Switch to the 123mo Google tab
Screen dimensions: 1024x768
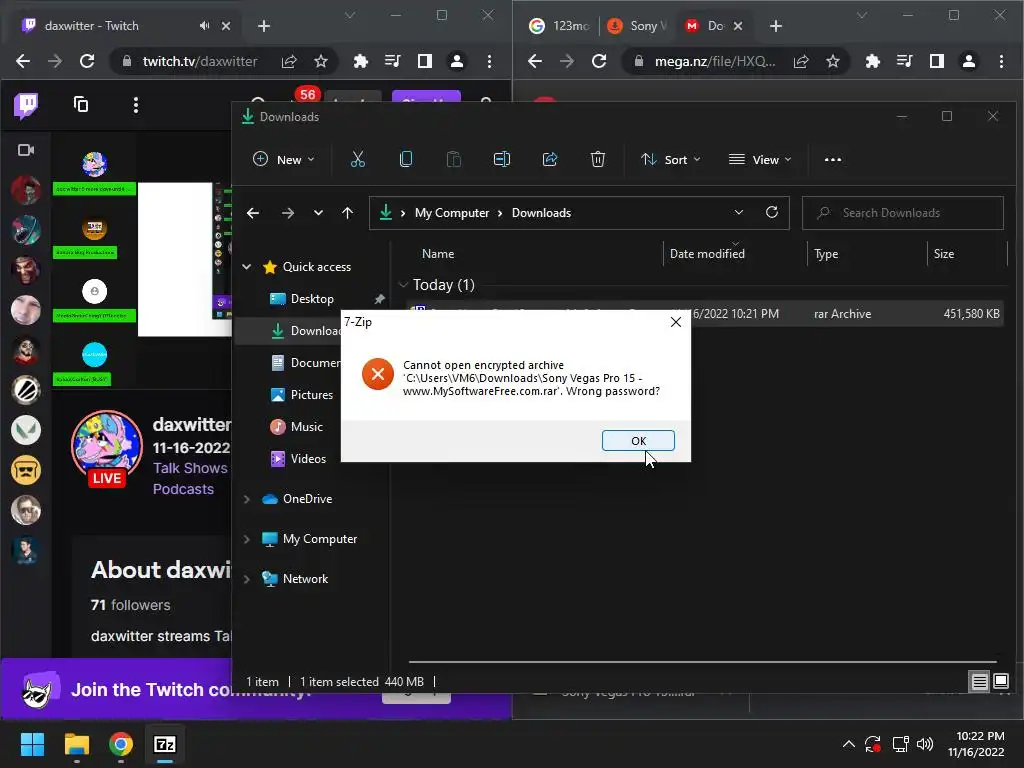(558, 25)
